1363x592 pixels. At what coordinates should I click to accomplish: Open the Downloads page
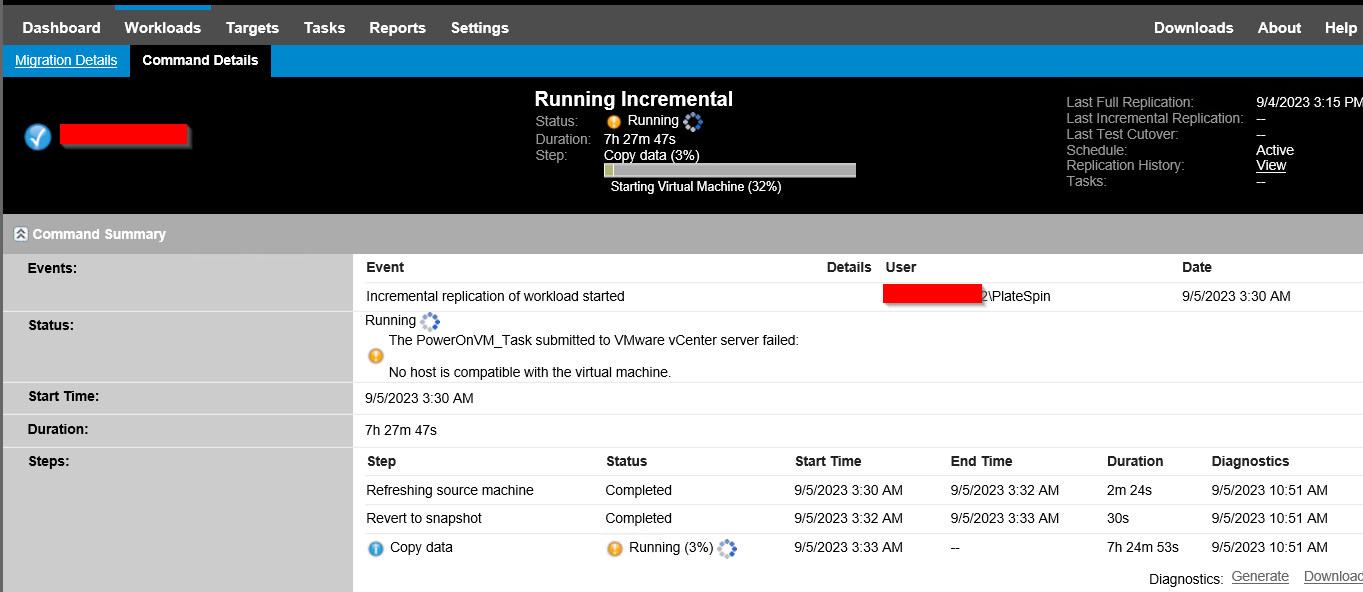point(1193,28)
